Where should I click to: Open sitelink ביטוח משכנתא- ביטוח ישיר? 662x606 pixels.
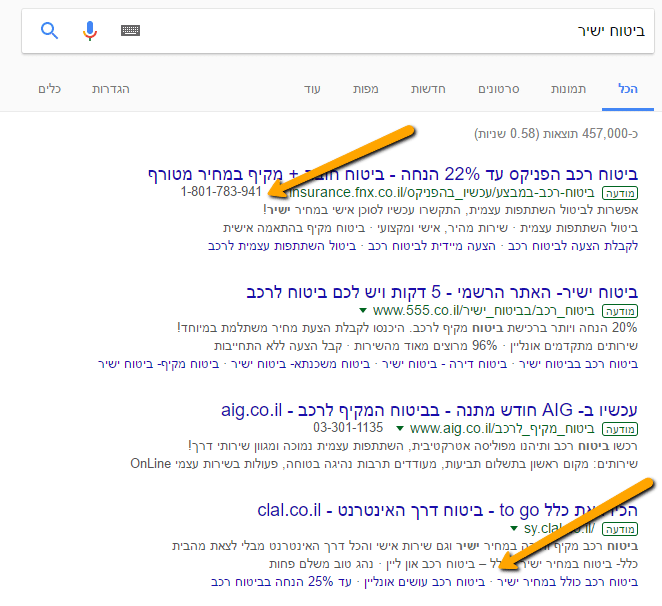(x=301, y=364)
